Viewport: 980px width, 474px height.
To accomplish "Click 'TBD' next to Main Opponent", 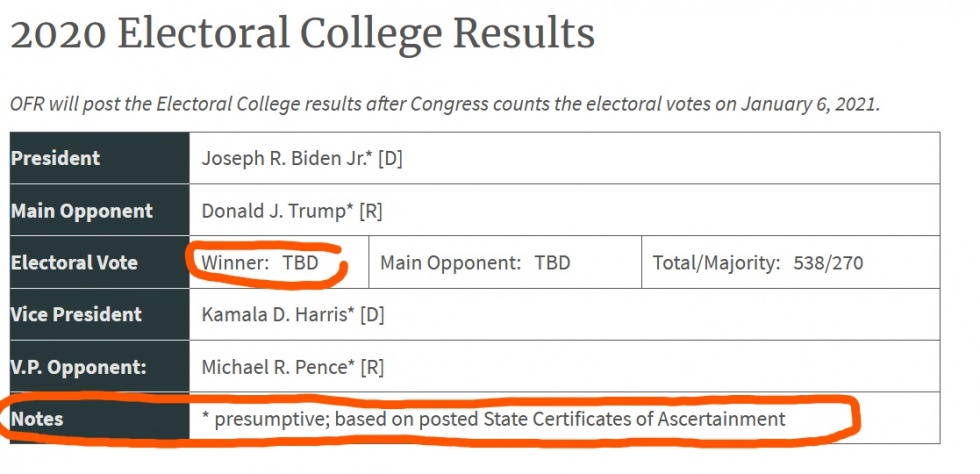I will 552,263.
